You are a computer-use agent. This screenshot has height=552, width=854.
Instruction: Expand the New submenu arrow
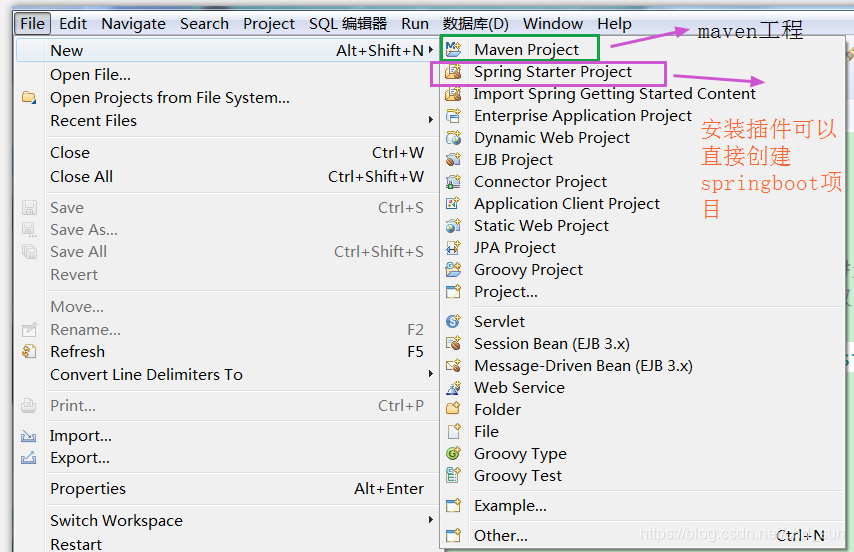click(430, 50)
